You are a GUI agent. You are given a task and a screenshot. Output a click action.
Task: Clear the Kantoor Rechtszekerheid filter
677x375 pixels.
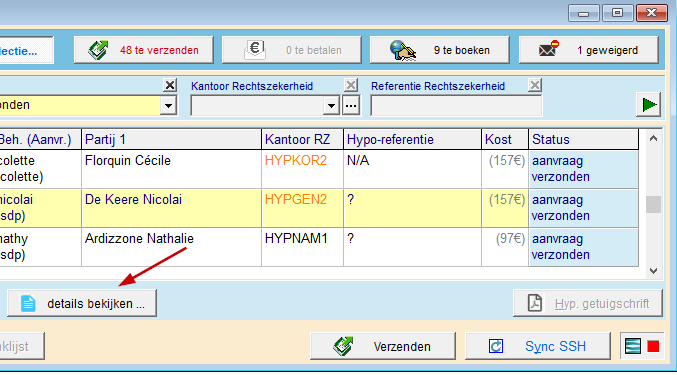click(351, 85)
